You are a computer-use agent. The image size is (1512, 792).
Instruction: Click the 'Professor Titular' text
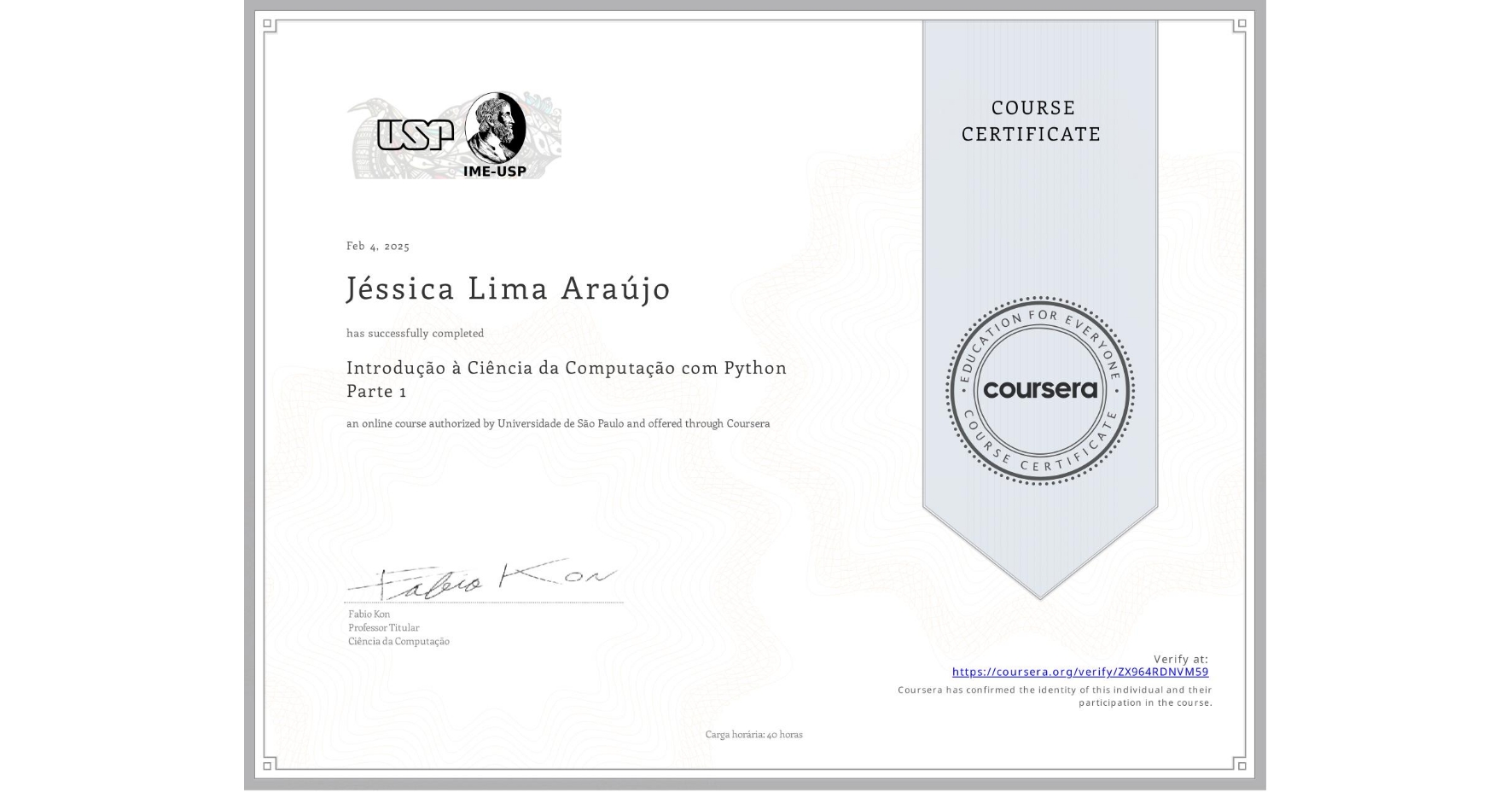(384, 628)
